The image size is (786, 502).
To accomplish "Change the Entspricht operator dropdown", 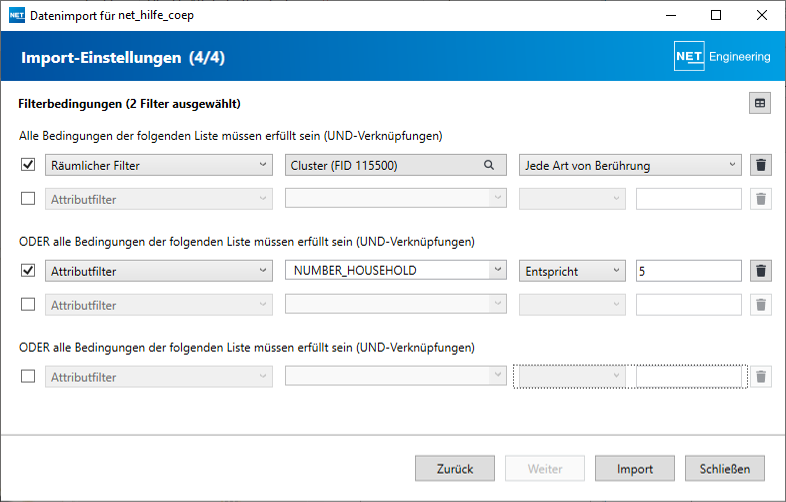I will 572,271.
